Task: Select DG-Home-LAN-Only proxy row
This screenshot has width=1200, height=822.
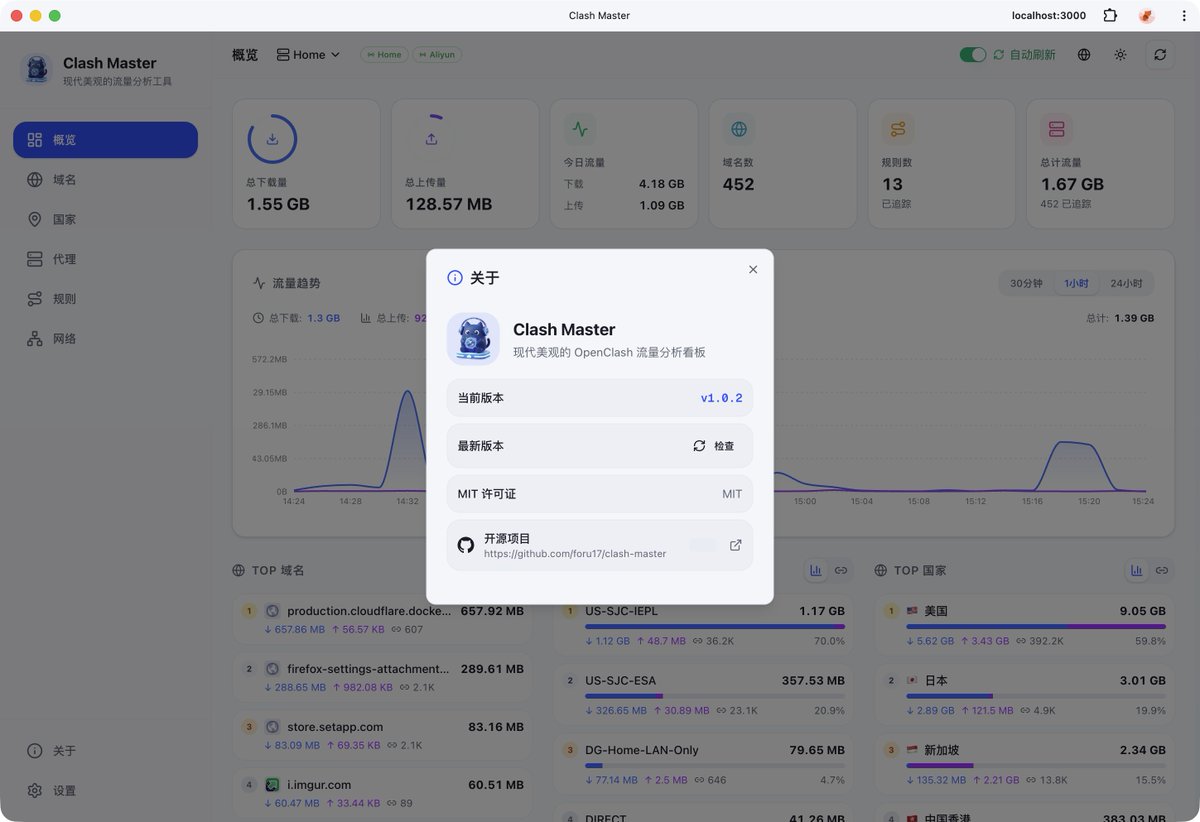Action: [x=703, y=765]
